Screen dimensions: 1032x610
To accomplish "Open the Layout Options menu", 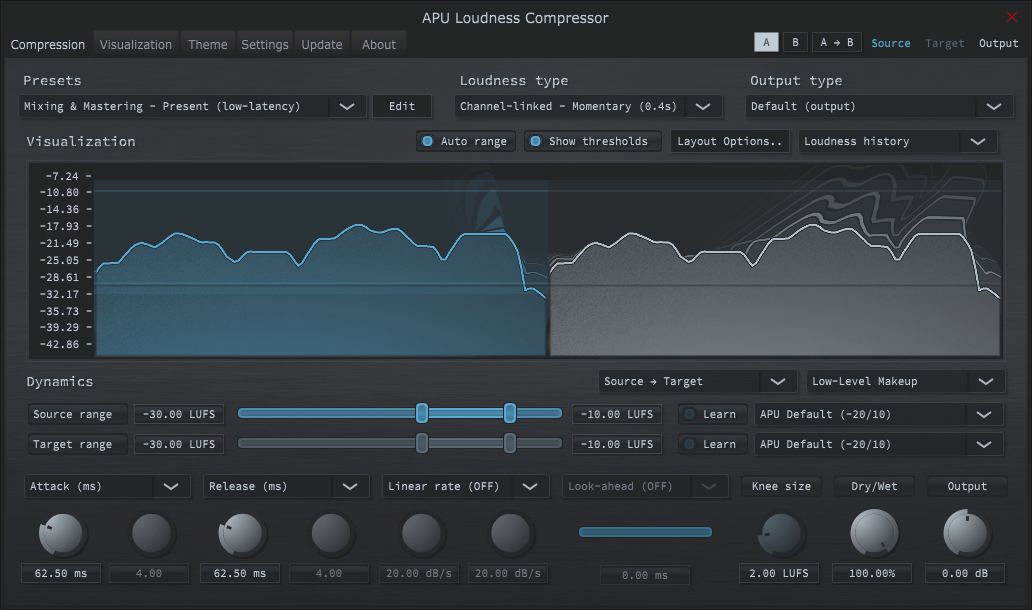I will [x=730, y=141].
